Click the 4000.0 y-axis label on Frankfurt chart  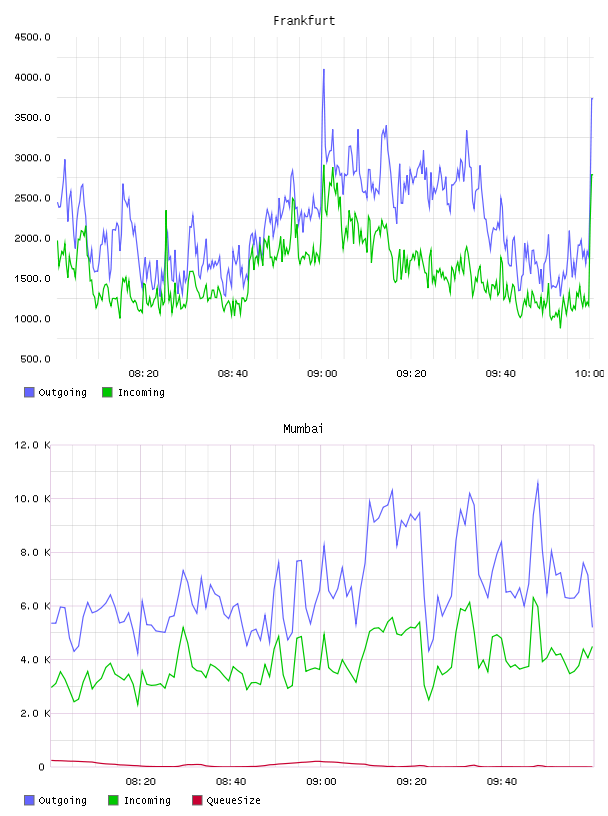click(x=32, y=78)
